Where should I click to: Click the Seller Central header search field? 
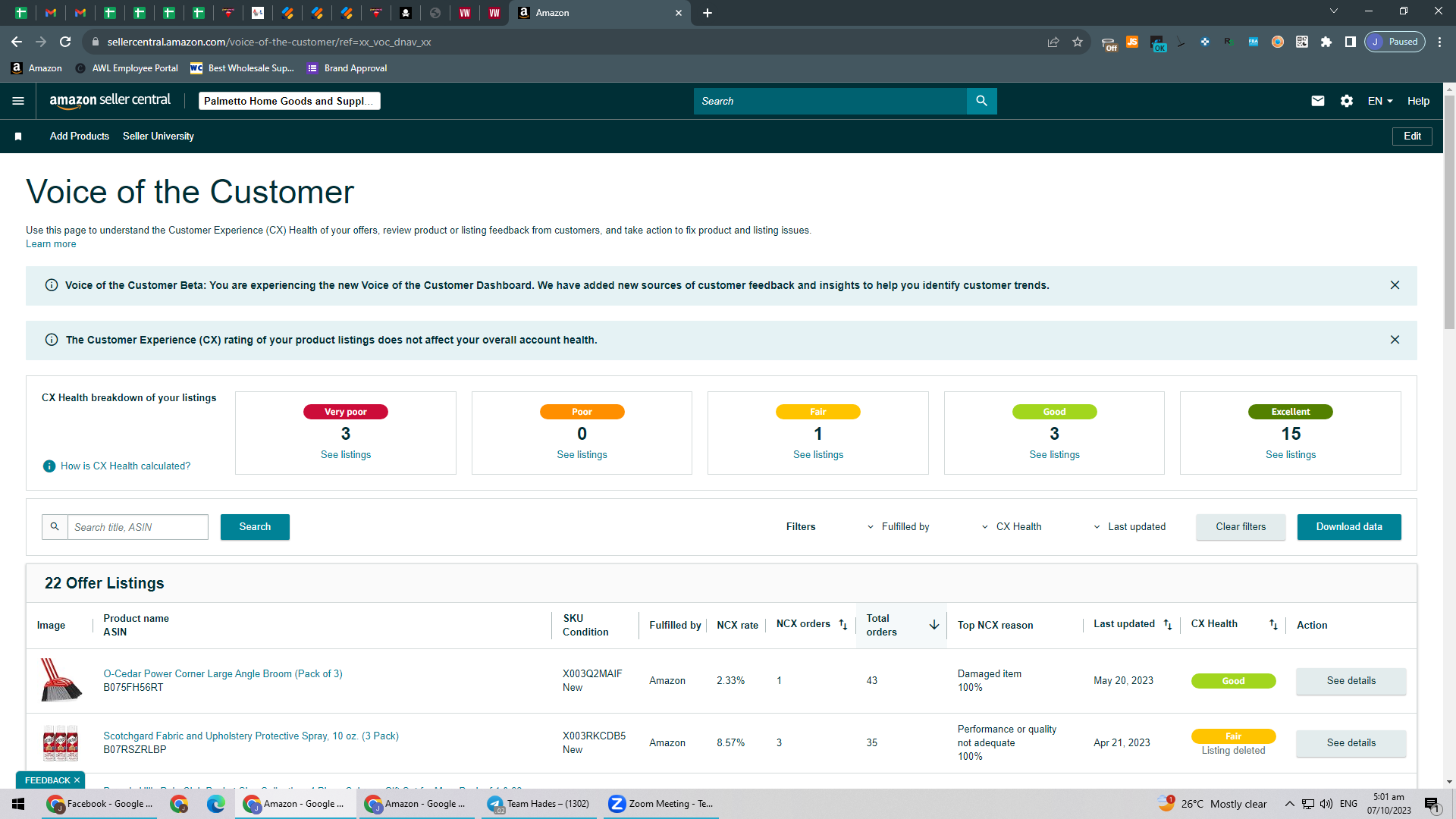[x=830, y=101]
